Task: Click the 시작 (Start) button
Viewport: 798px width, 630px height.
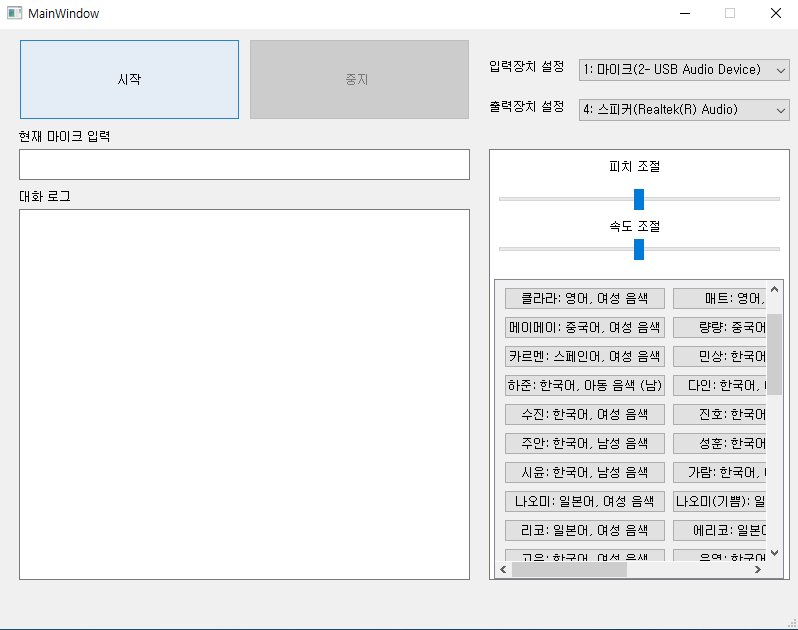Action: pyautogui.click(x=129, y=79)
